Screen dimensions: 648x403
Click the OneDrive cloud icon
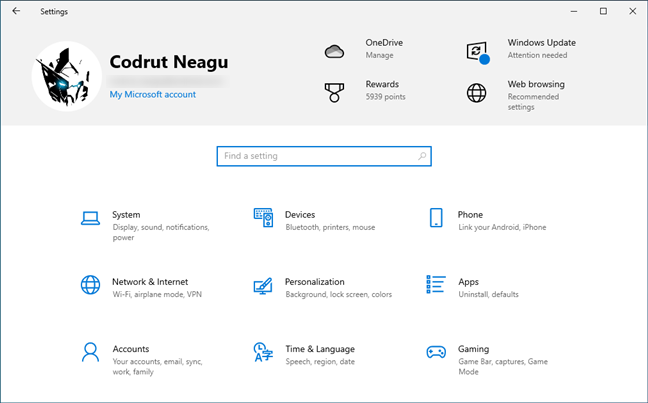(334, 52)
